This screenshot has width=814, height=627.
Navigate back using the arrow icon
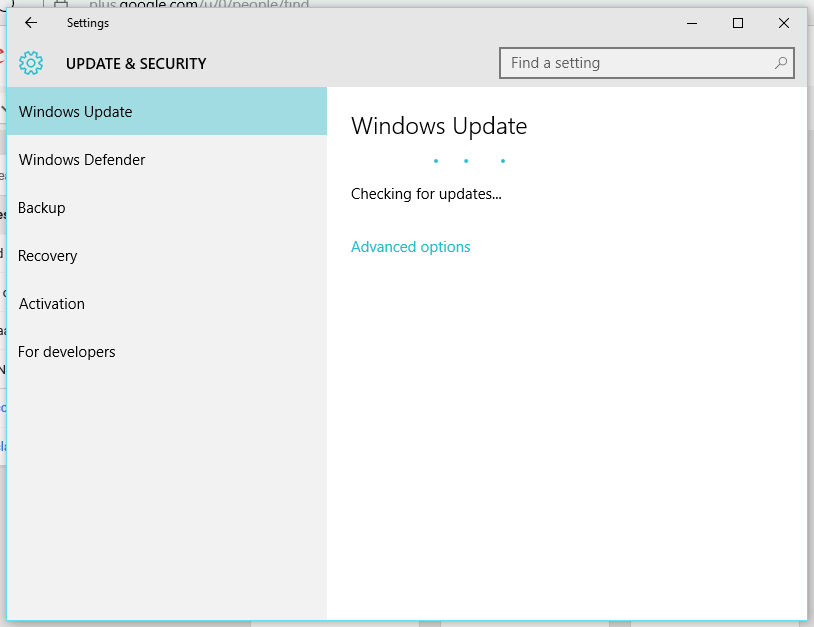tap(30, 23)
